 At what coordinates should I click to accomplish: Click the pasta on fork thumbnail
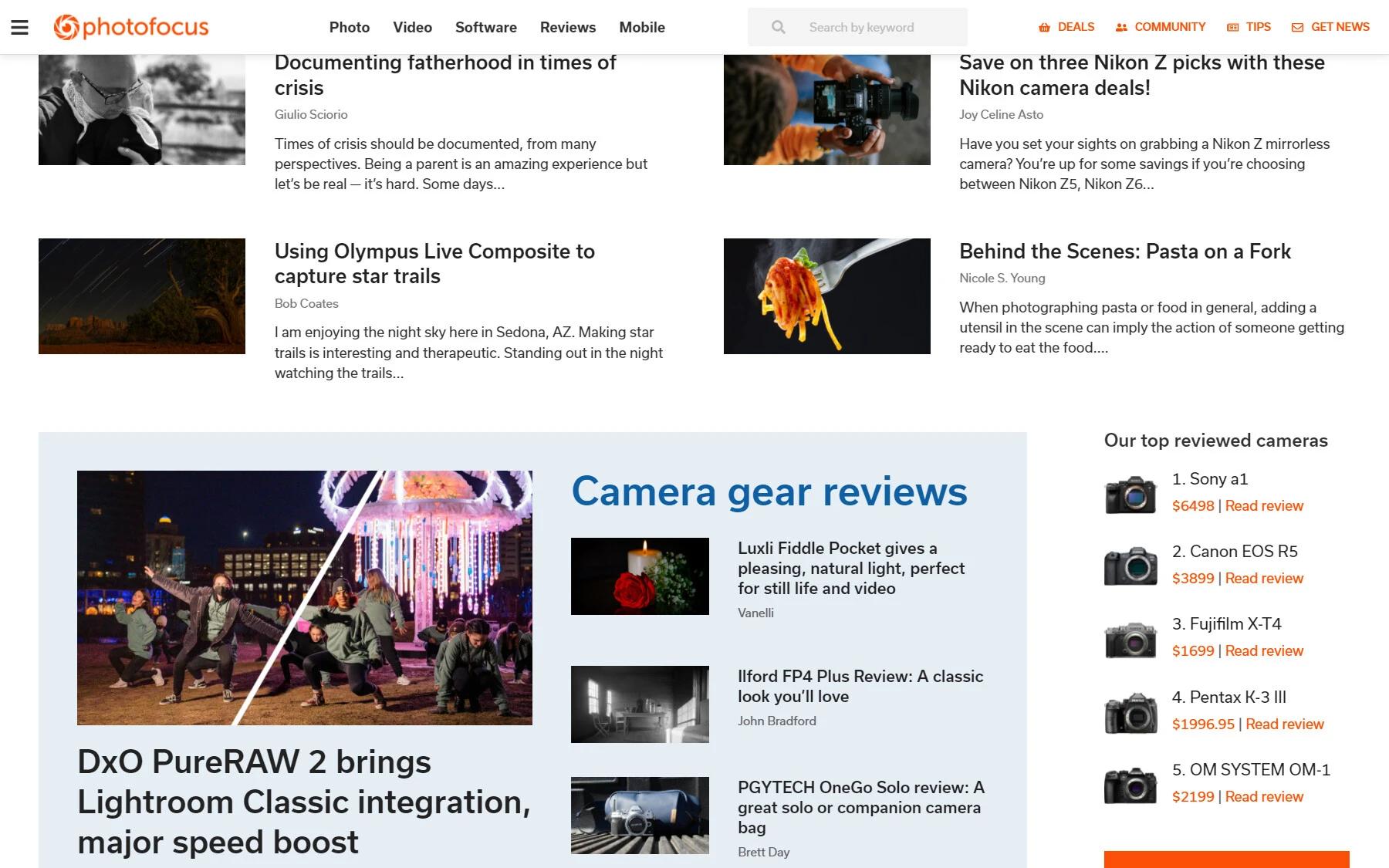(827, 296)
